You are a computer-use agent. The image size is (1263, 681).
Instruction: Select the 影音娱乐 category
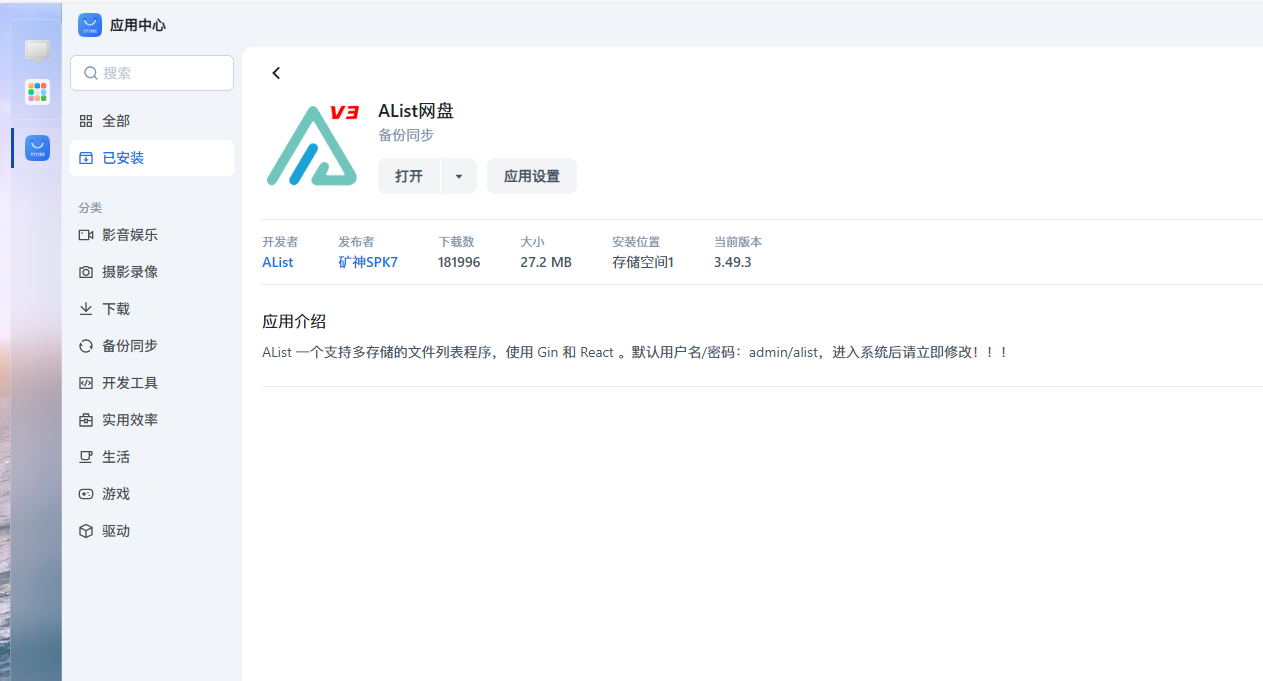tap(152, 235)
